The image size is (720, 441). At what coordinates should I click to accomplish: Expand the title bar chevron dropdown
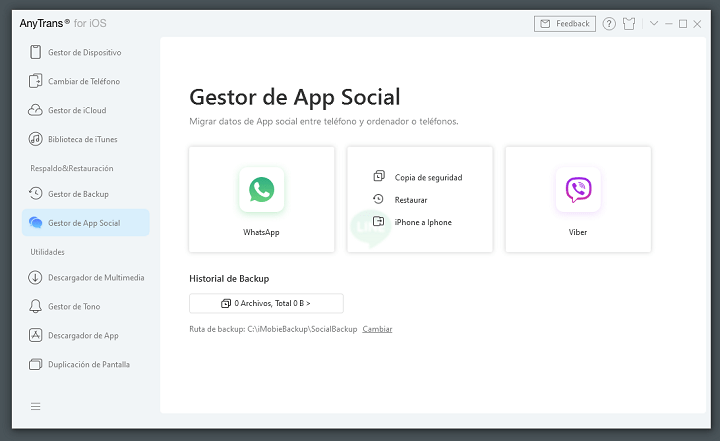pos(654,23)
